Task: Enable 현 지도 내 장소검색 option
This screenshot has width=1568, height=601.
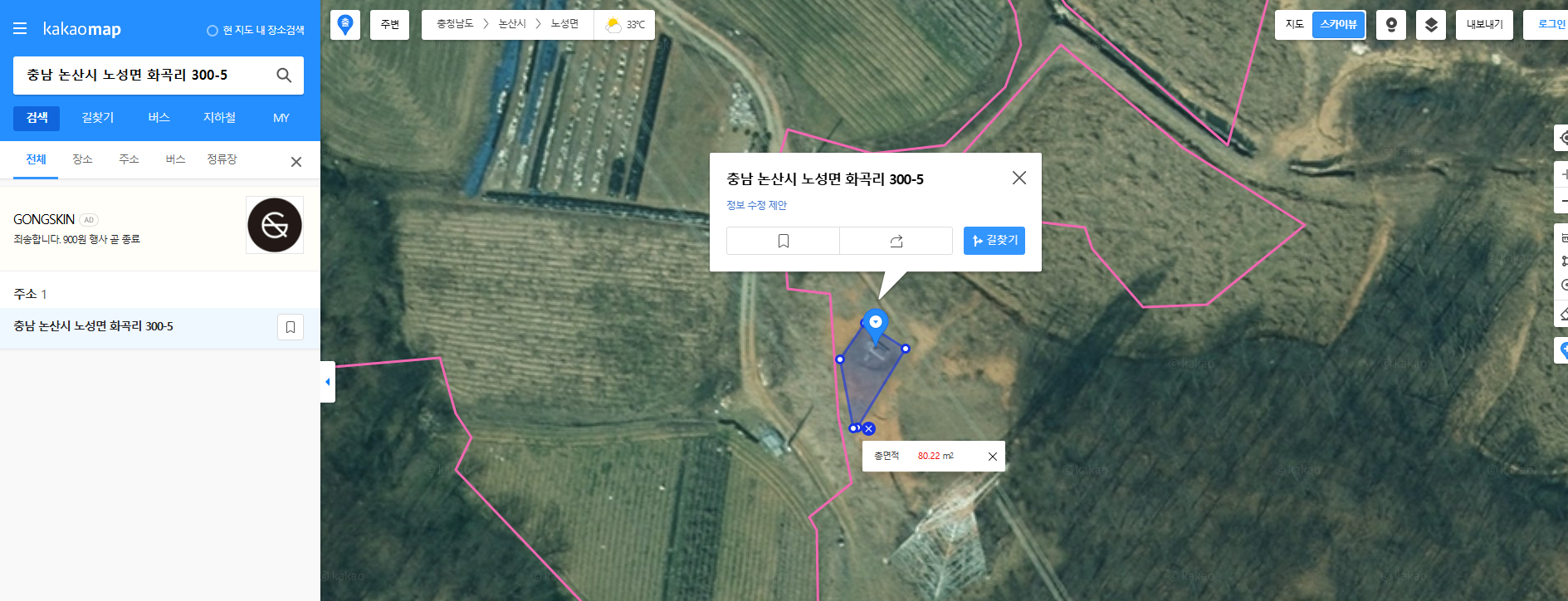Action: pyautogui.click(x=256, y=31)
